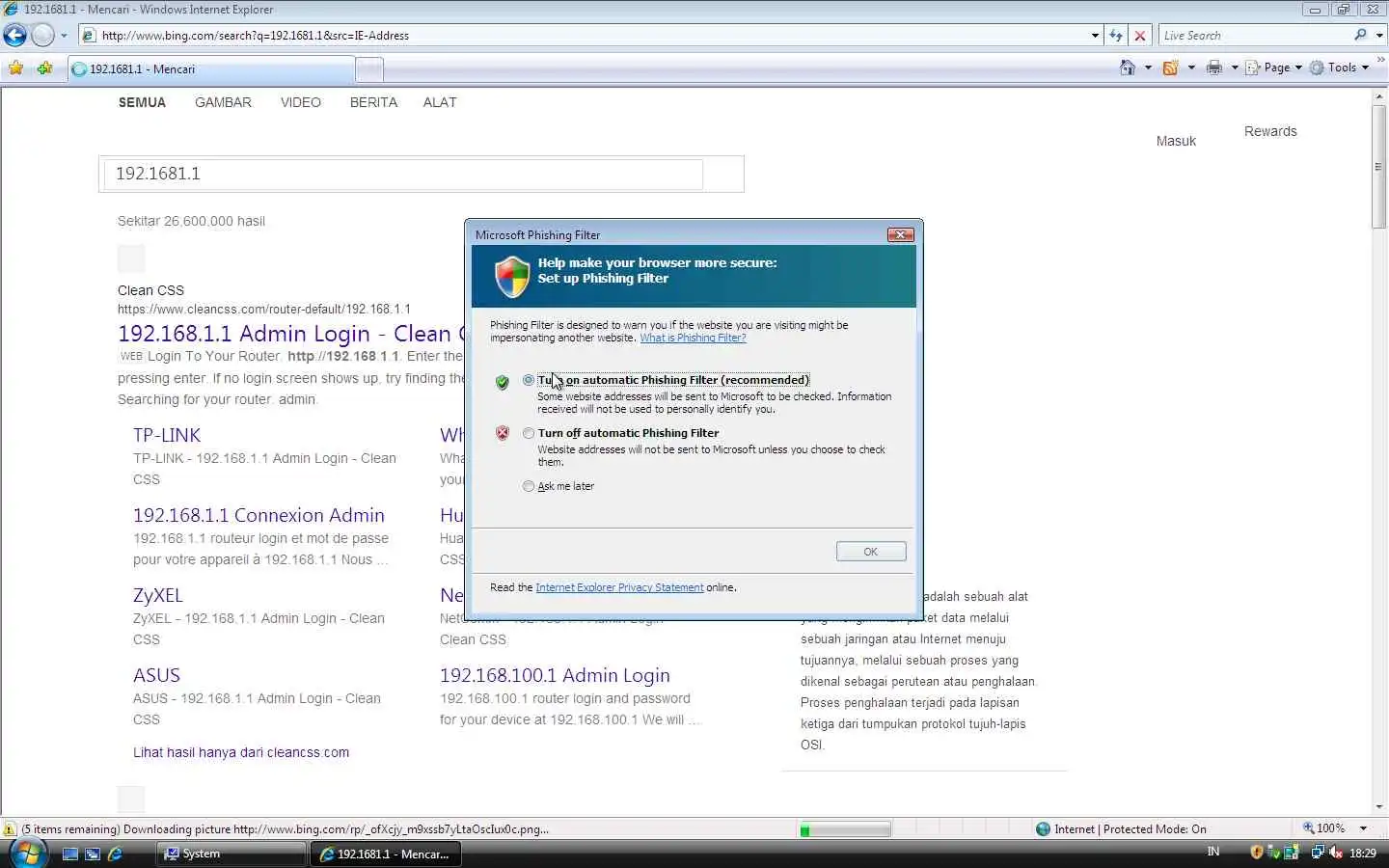This screenshot has height=868, width=1389.
Task: Select the '192.1681.1 - Mencari' browser tab
Action: 211,69
